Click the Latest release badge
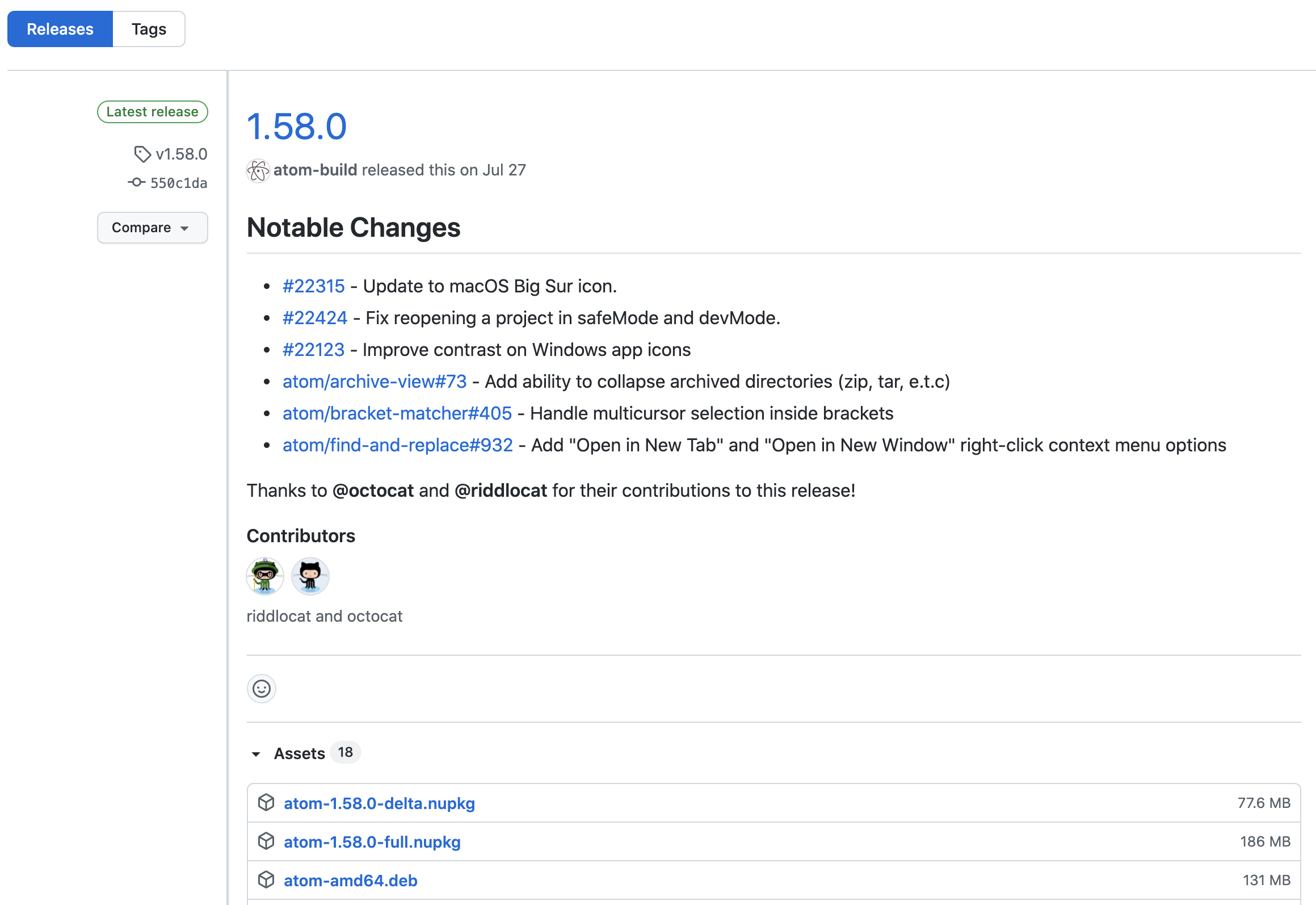The width and height of the screenshot is (1316, 905). (x=153, y=112)
